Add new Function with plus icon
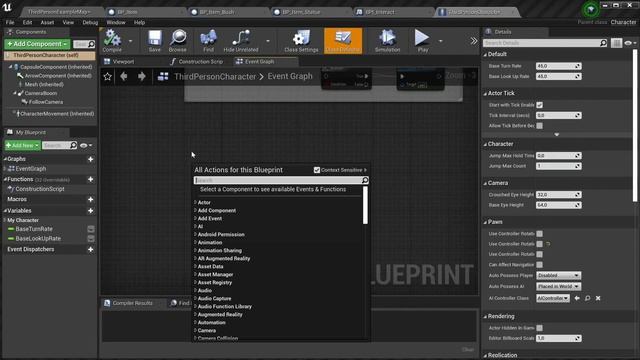Image resolution: width=640 pixels, height=360 pixels. tap(91, 179)
